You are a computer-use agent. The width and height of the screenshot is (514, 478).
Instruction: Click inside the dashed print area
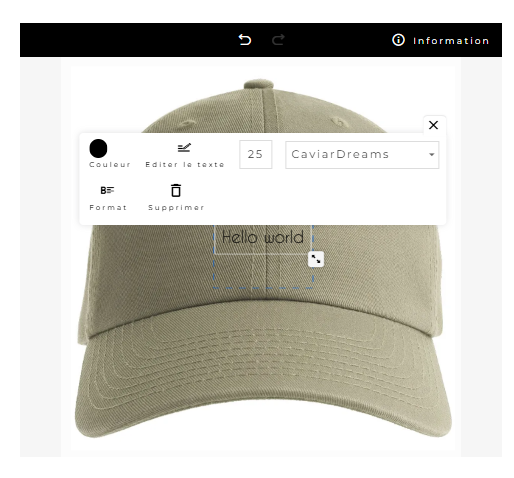(x=263, y=271)
